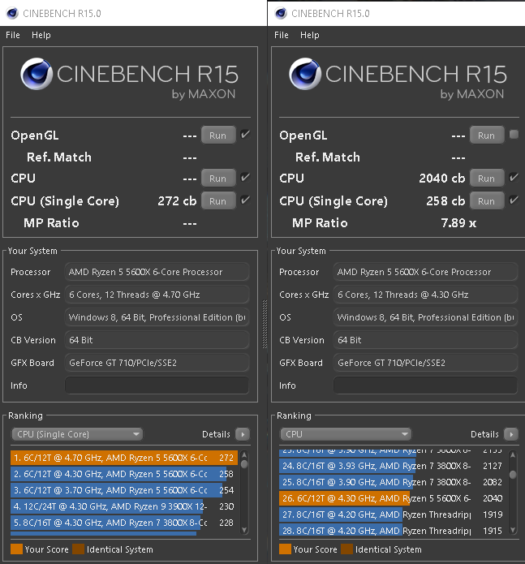Click GFX Board field in right window
The width and height of the screenshot is (525, 564).
(425, 363)
